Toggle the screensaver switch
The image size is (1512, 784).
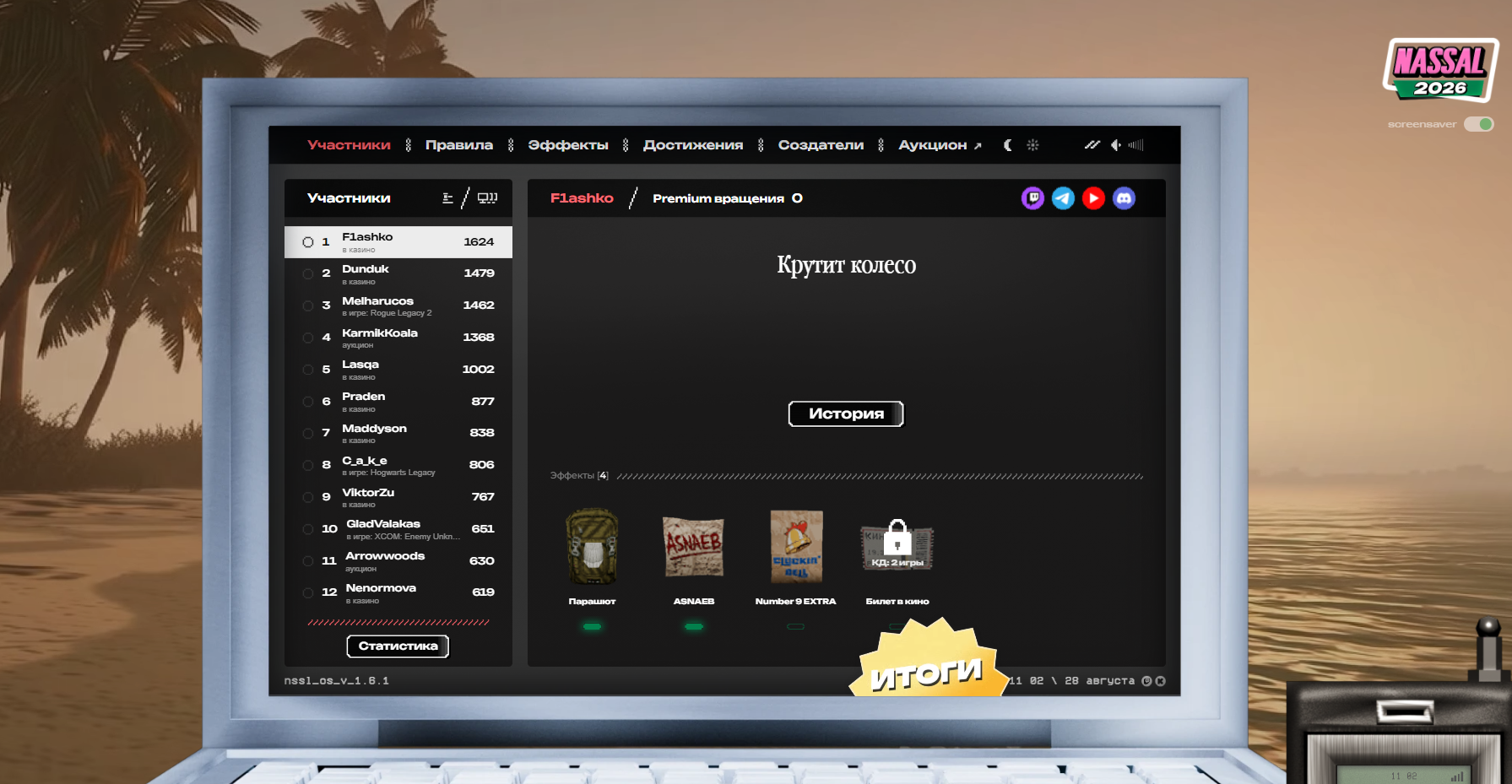[1479, 124]
